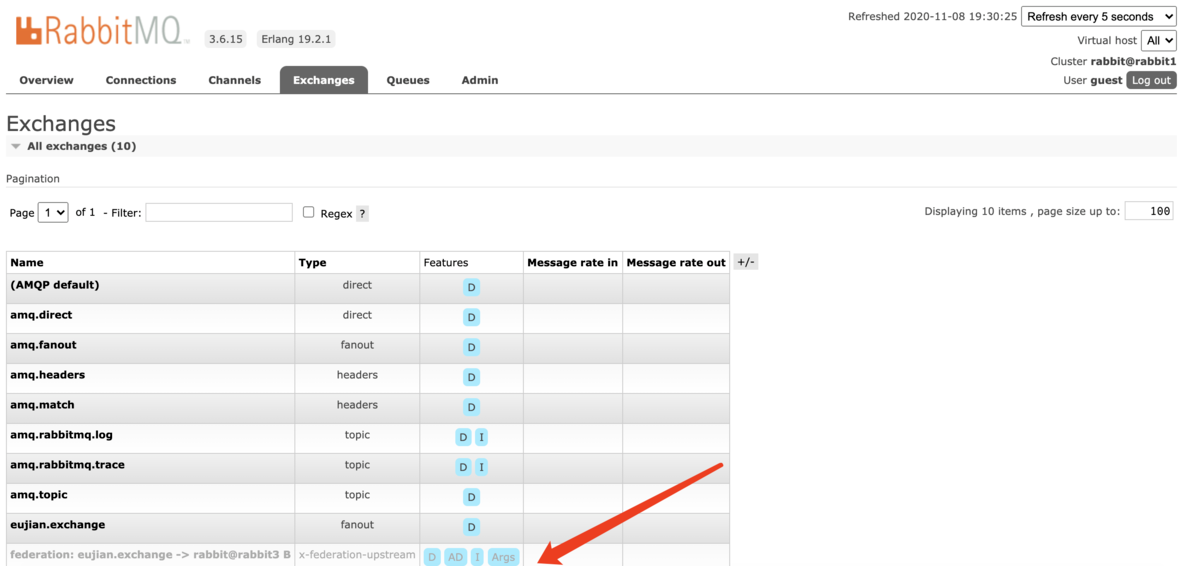
Task: Click the Args badge on federation row
Action: (x=504, y=557)
